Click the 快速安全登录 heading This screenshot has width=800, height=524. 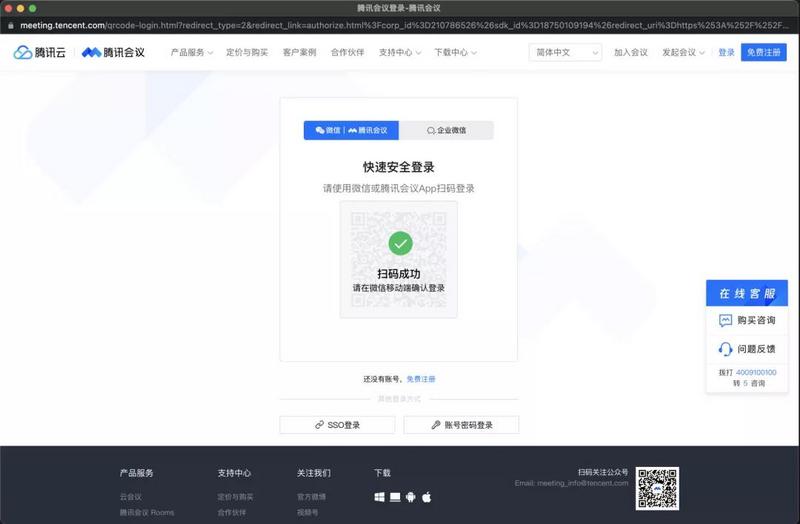pyautogui.click(x=398, y=167)
